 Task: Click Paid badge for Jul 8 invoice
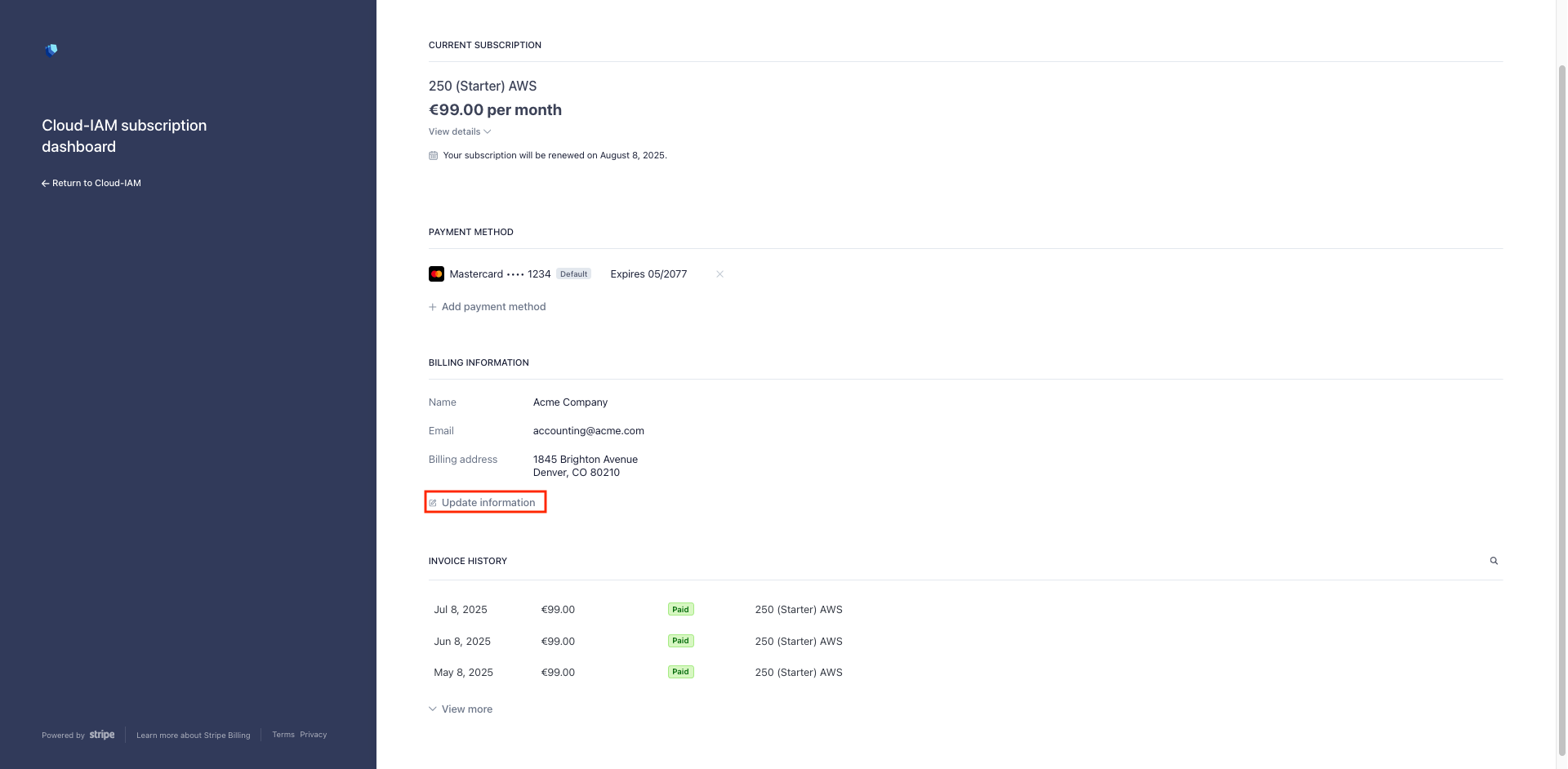680,610
